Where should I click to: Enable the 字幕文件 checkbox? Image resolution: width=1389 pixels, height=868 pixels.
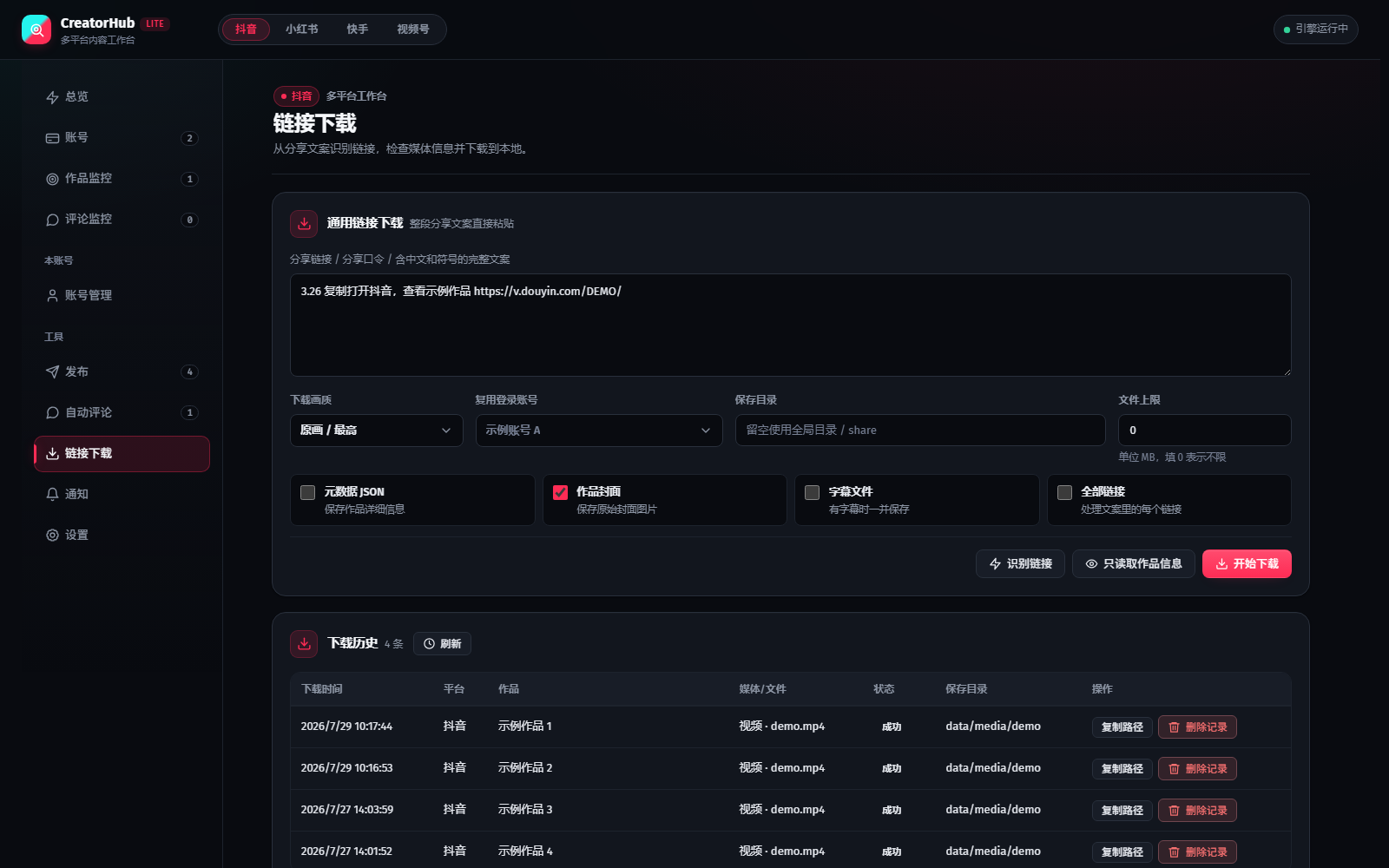(812, 493)
